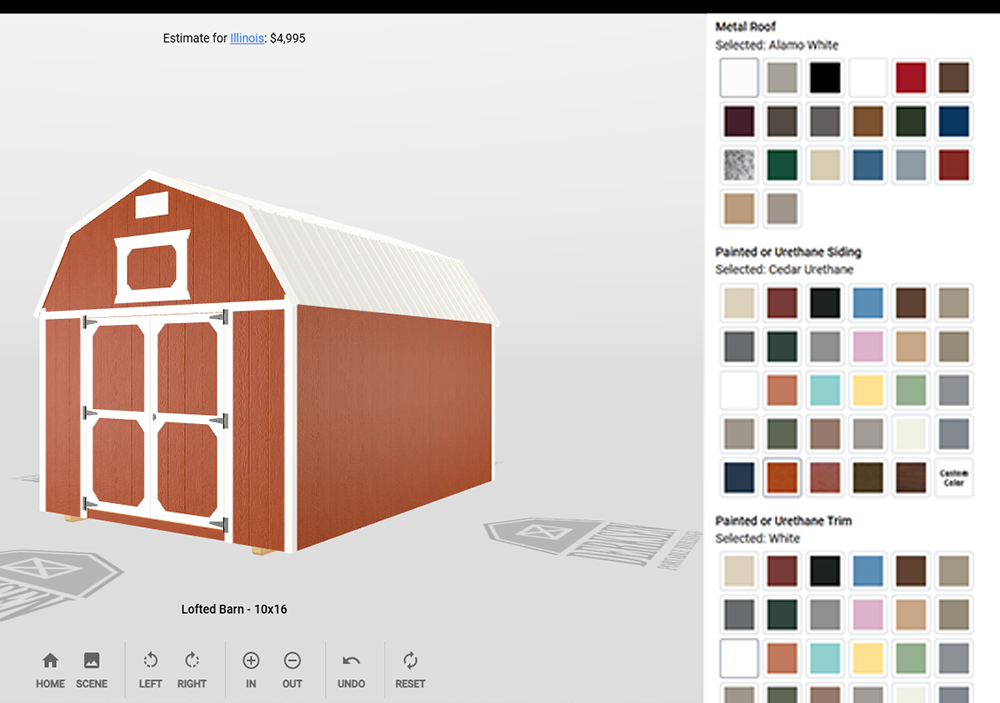
Task: Pick the turquoise trim color swatch
Action: [825, 658]
